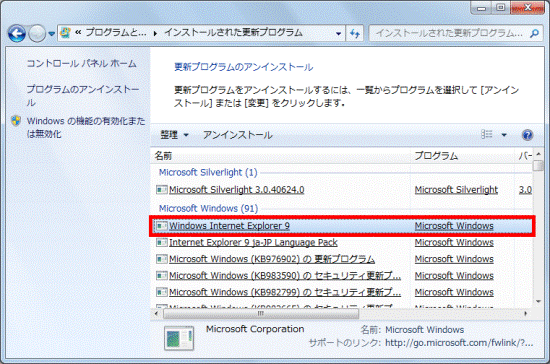Minimize the window

point(481,8)
